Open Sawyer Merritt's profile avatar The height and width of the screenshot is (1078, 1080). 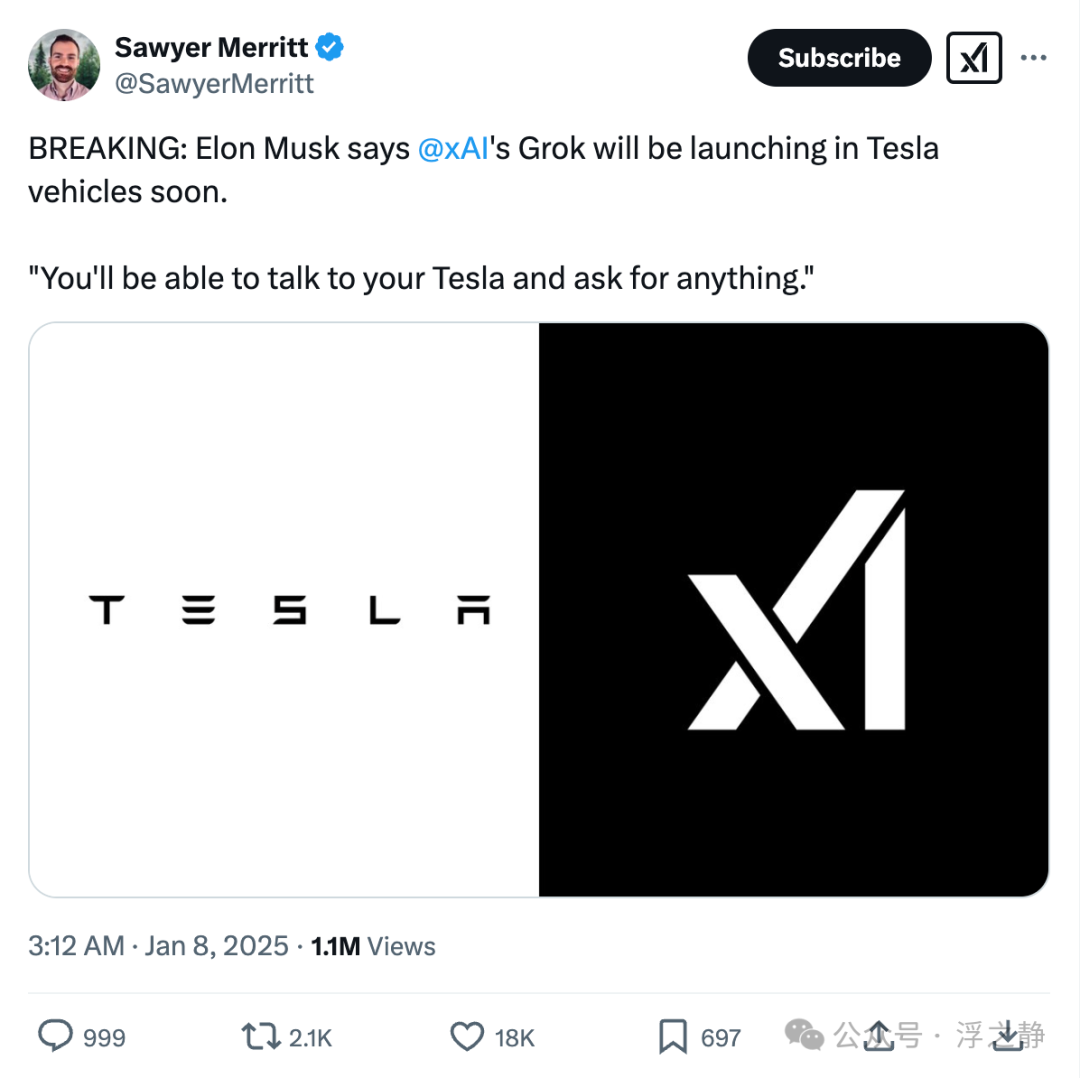64,65
